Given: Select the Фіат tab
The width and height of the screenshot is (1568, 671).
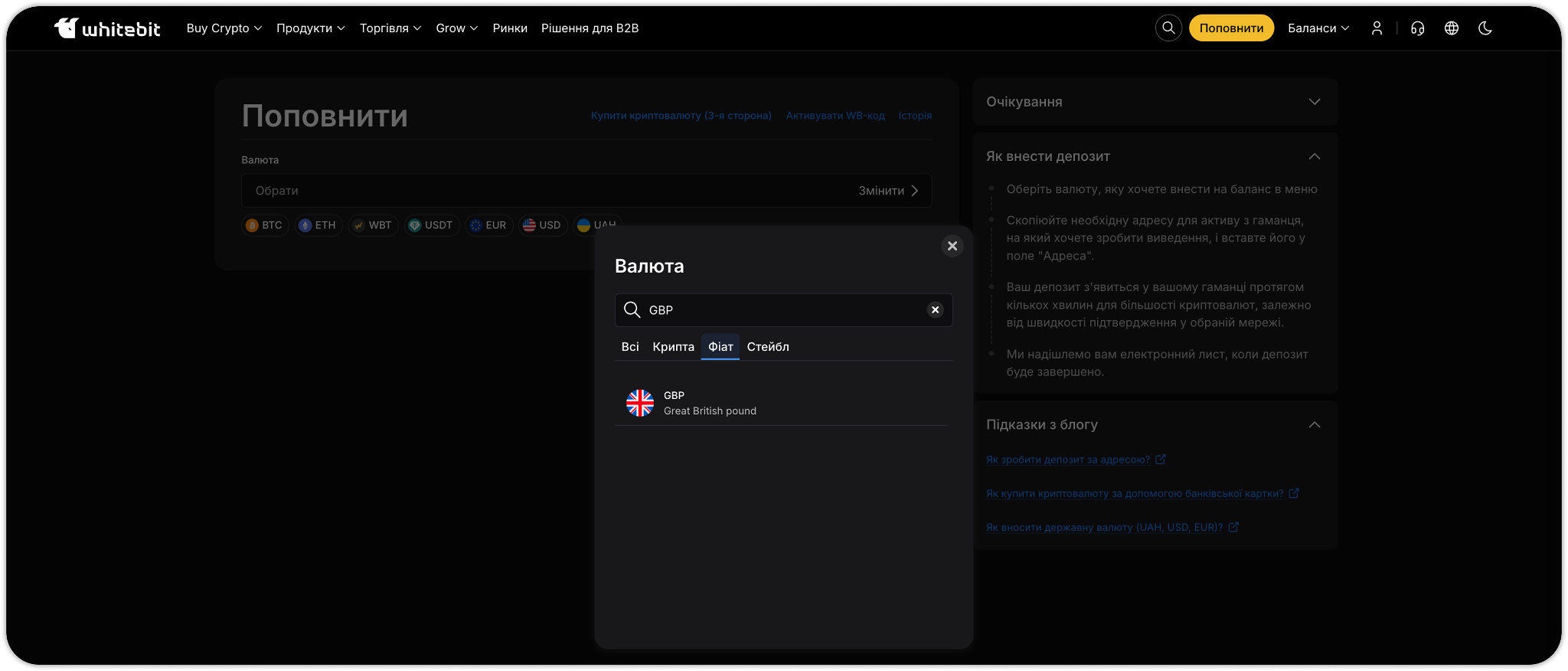Looking at the screenshot, I should click(x=720, y=347).
